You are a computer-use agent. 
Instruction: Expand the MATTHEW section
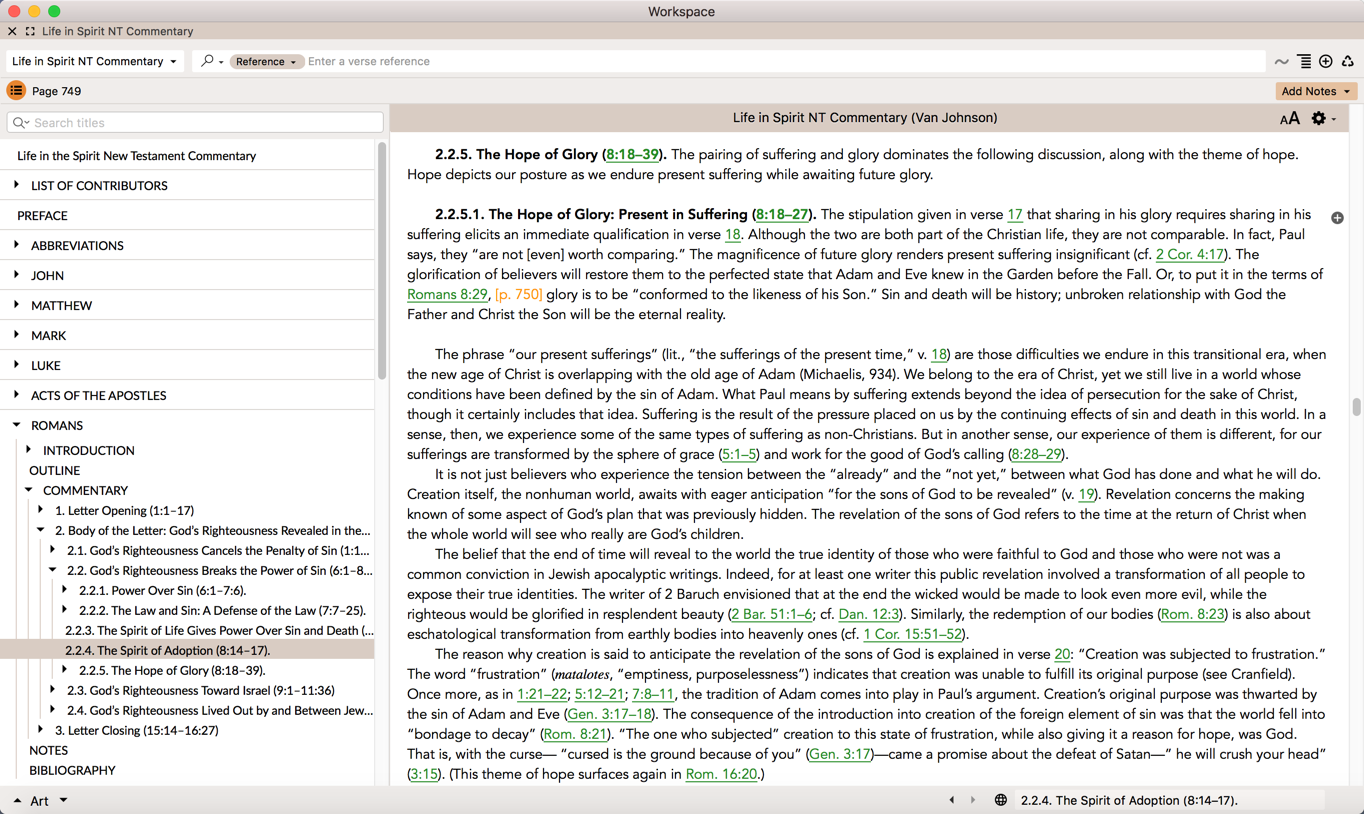point(16,305)
